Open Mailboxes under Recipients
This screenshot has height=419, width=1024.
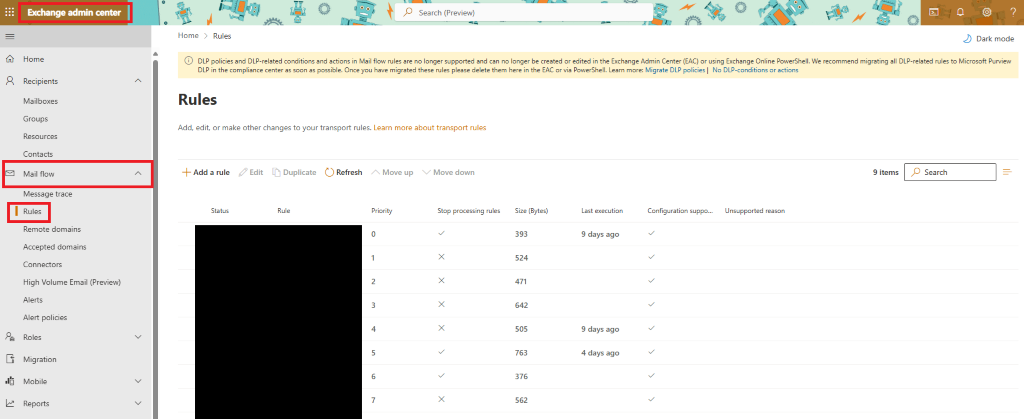coord(40,101)
